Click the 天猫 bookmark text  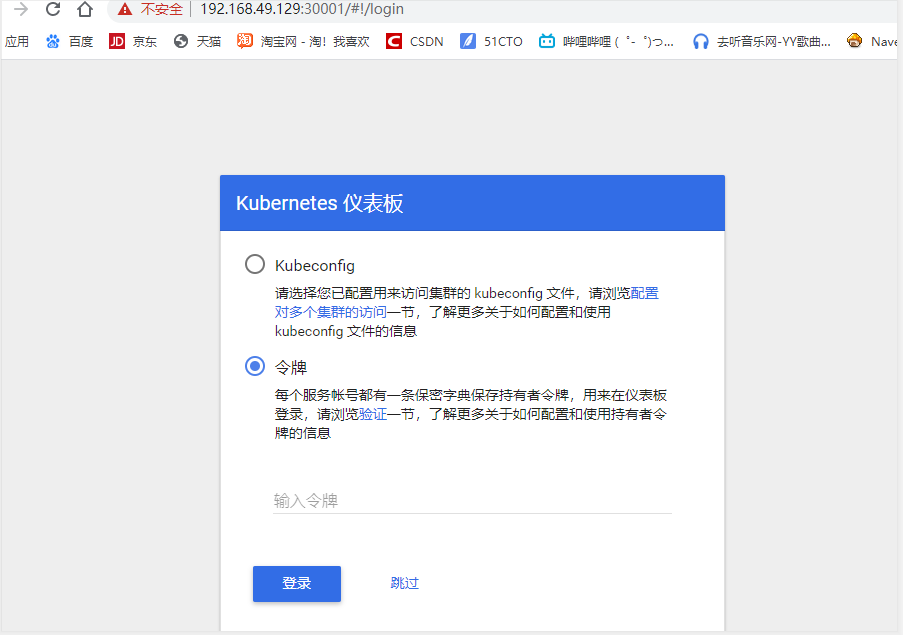pos(208,41)
